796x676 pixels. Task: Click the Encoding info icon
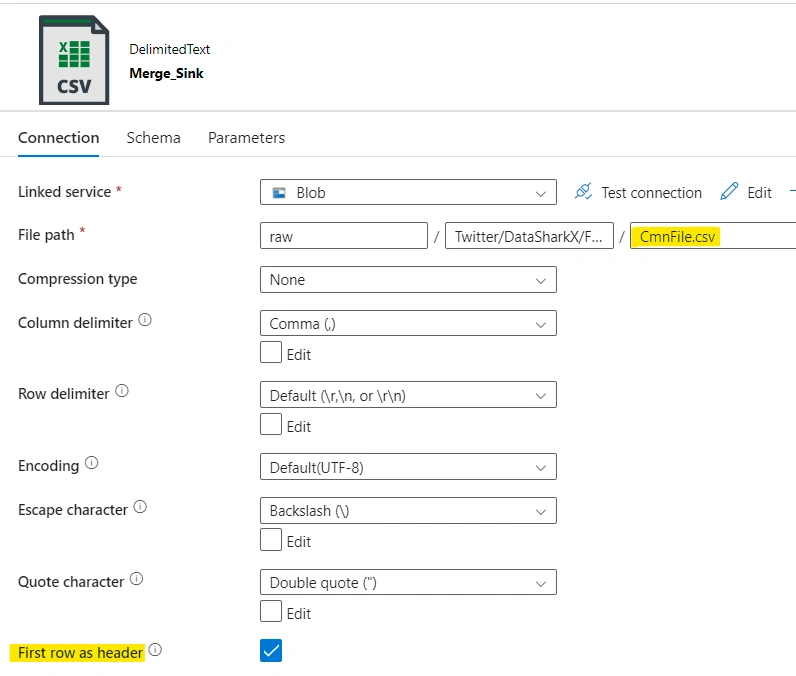pyautogui.click(x=91, y=463)
